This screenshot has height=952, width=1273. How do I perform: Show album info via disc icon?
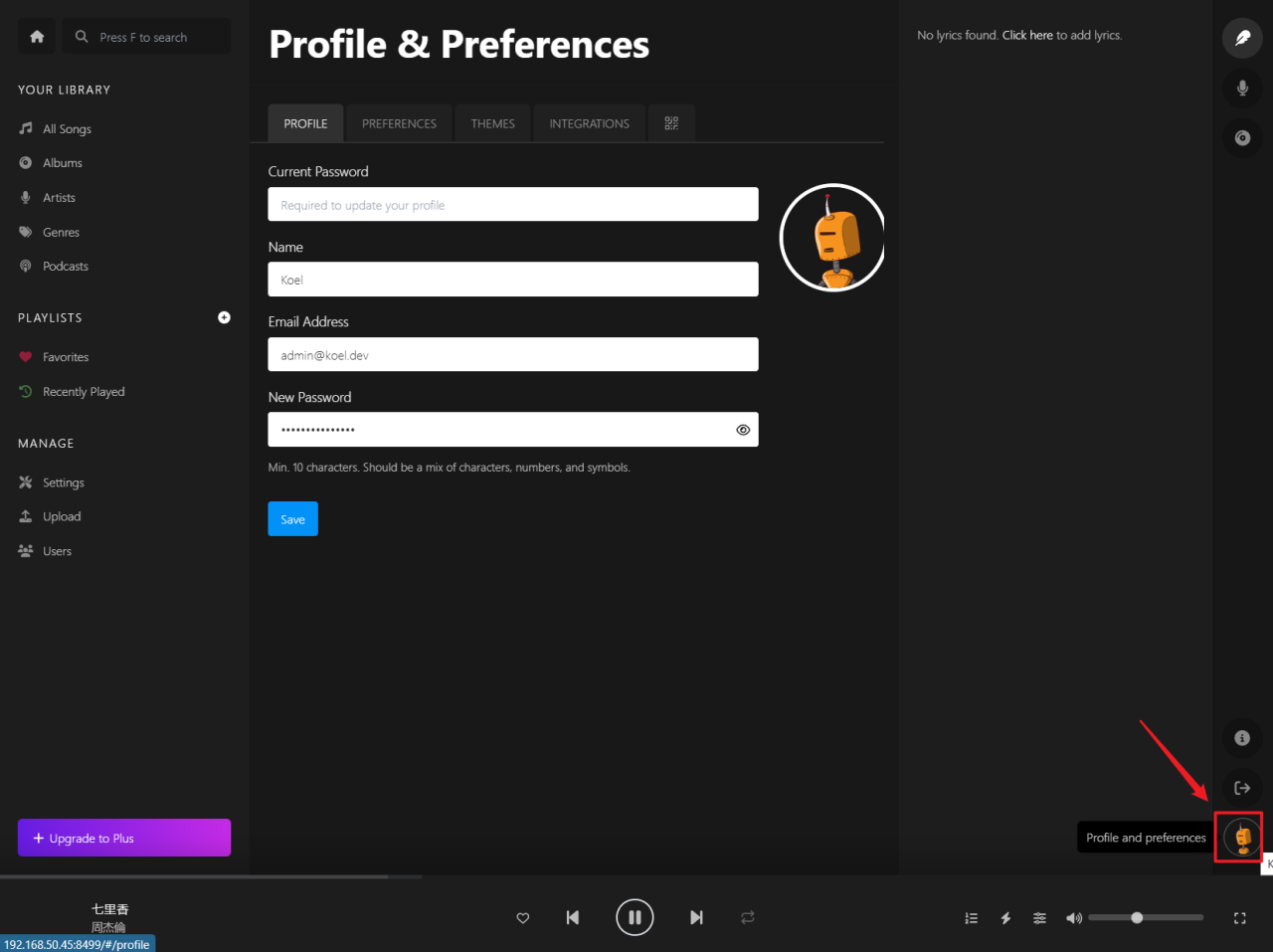(x=1242, y=137)
